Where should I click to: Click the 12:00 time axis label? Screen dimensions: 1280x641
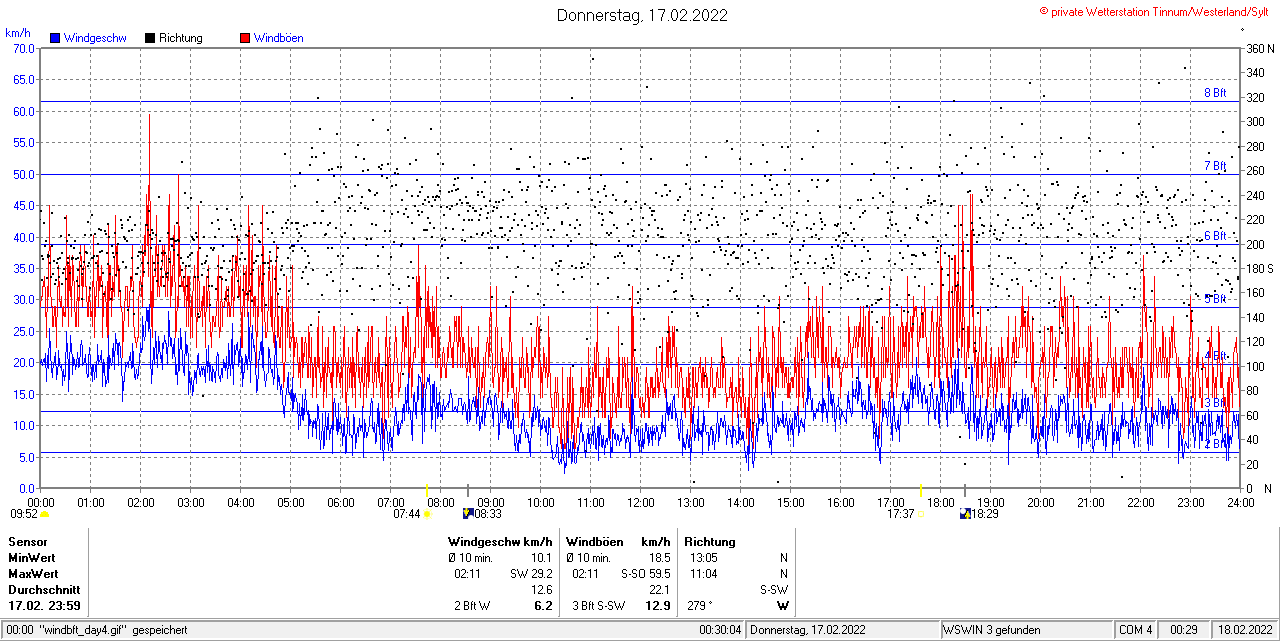641,502
